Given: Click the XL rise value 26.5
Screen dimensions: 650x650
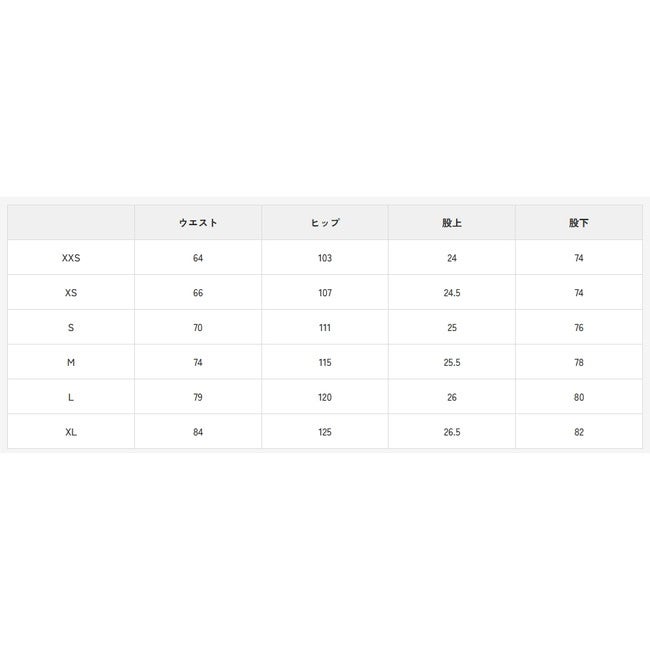Looking at the screenshot, I should (x=452, y=432).
